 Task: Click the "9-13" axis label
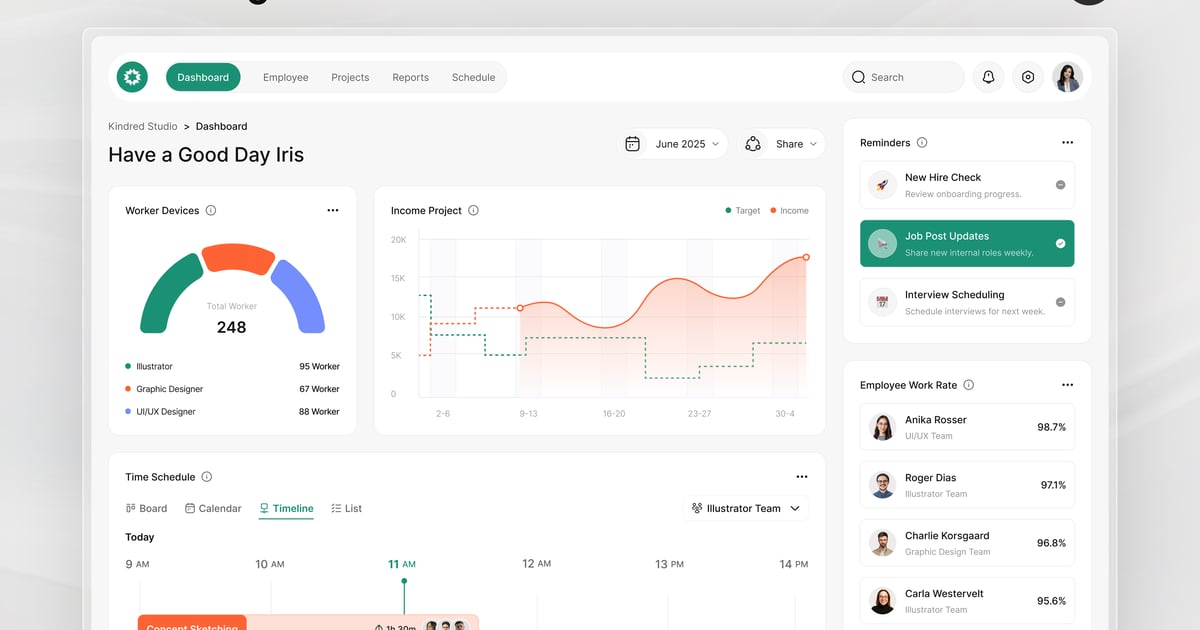click(528, 414)
